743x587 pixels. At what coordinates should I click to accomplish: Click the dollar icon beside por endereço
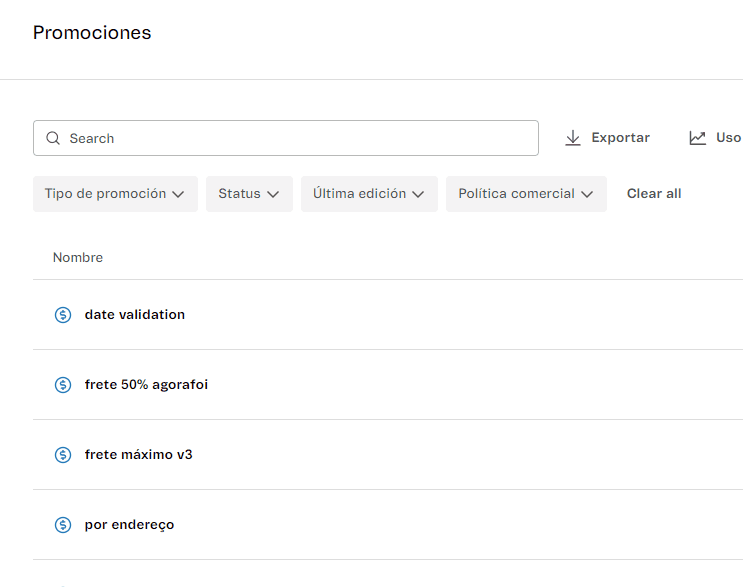point(63,525)
